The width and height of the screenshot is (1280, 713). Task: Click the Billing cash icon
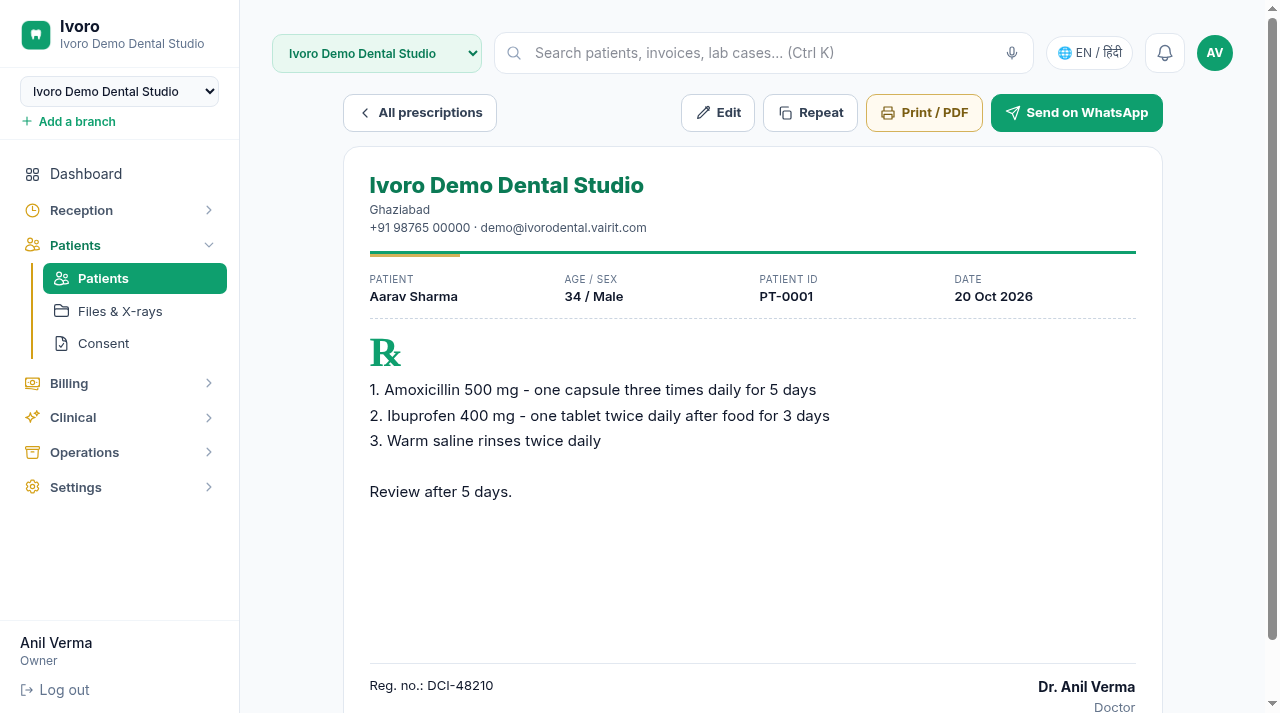[x=32, y=383]
